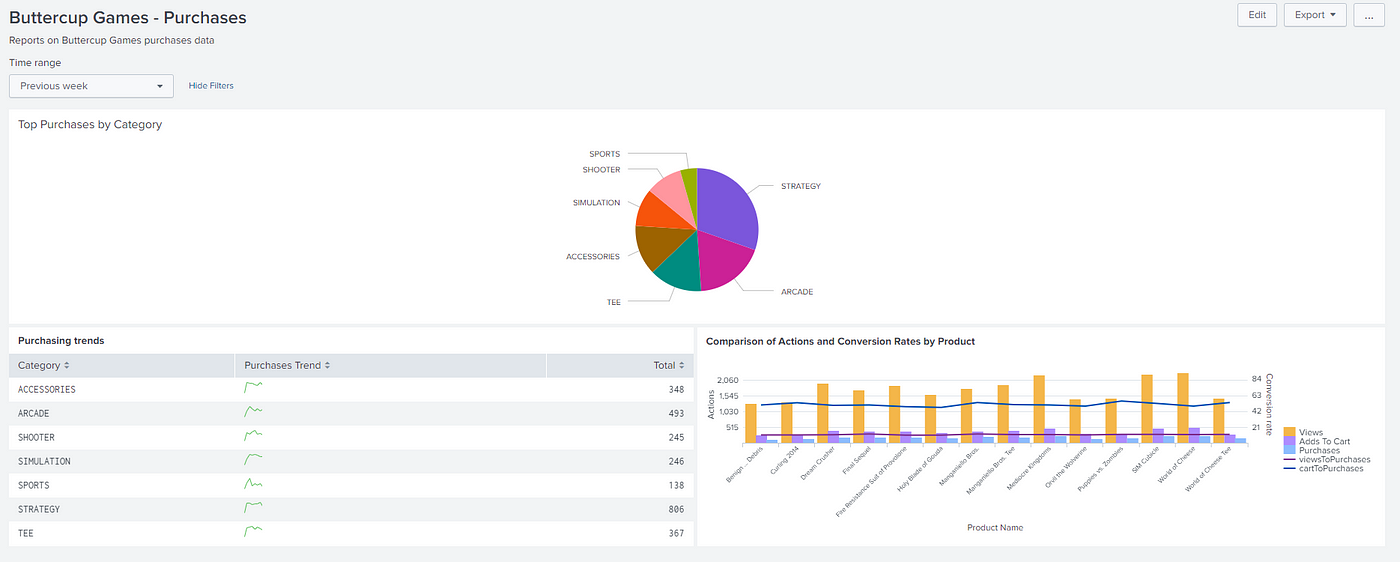1400x562 pixels.
Task: Click the viewsToPurchases line legend marker
Action: 1290,460
